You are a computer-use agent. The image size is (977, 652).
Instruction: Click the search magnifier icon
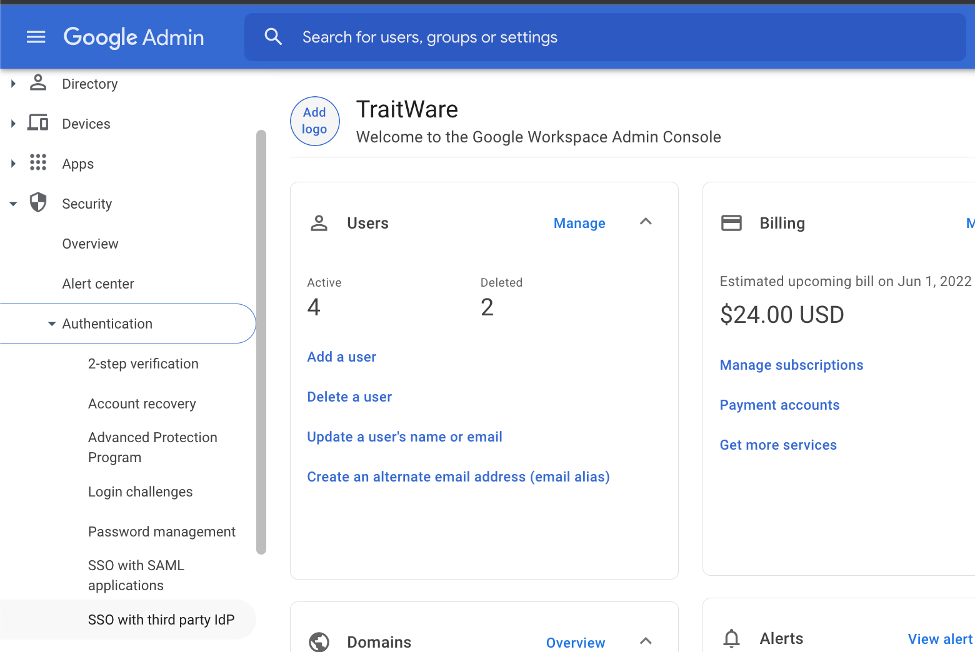pos(273,37)
